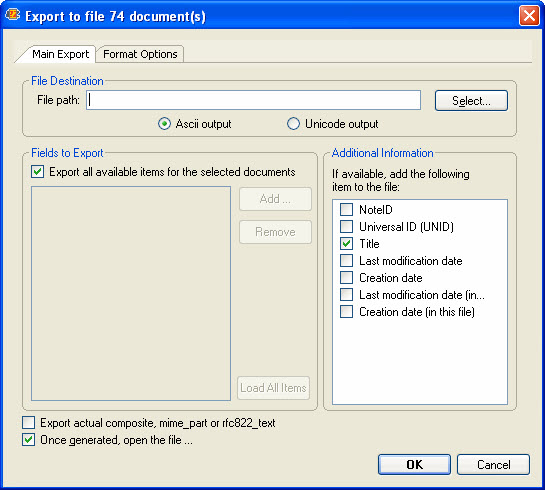
Task: Switch to the Format Options tab
Action: 140,54
